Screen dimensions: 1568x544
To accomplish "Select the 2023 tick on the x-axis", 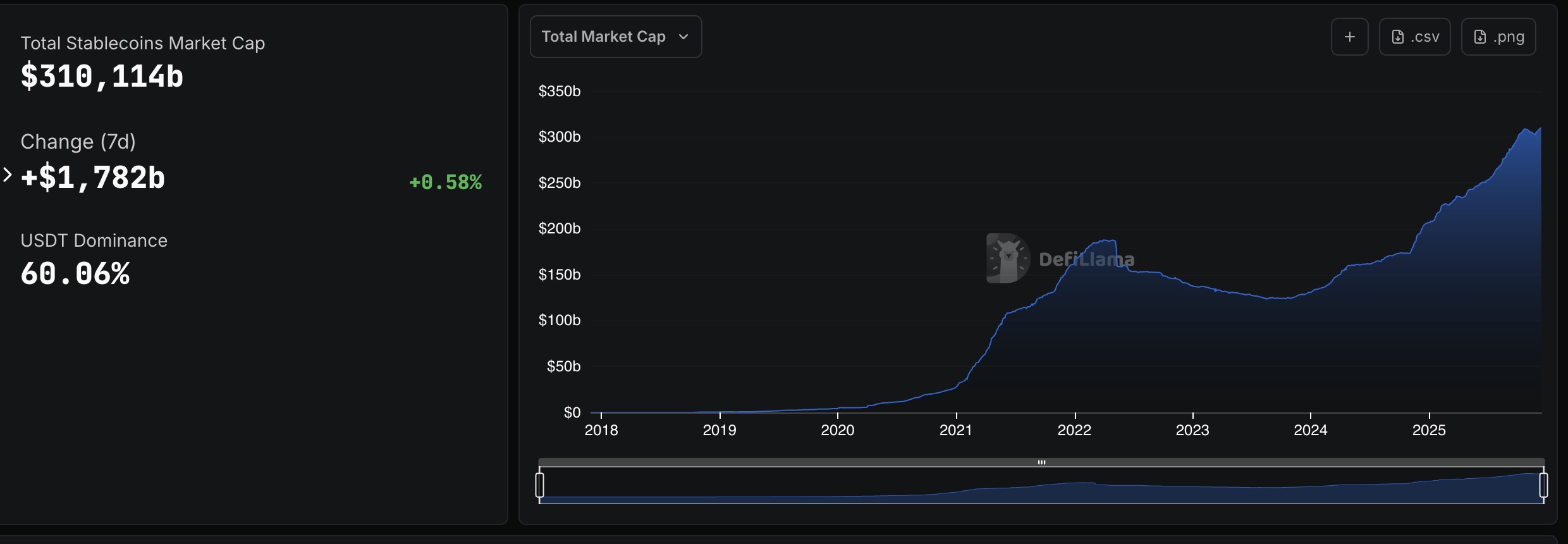I will point(1192,430).
